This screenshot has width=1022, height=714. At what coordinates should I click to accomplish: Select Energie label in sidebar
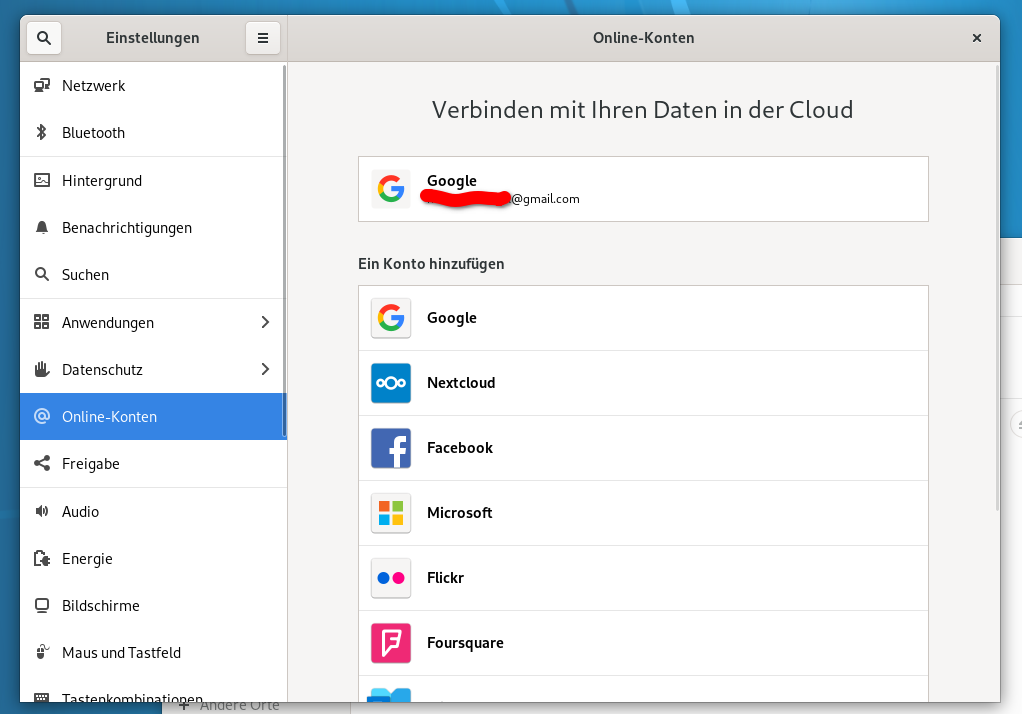point(87,559)
